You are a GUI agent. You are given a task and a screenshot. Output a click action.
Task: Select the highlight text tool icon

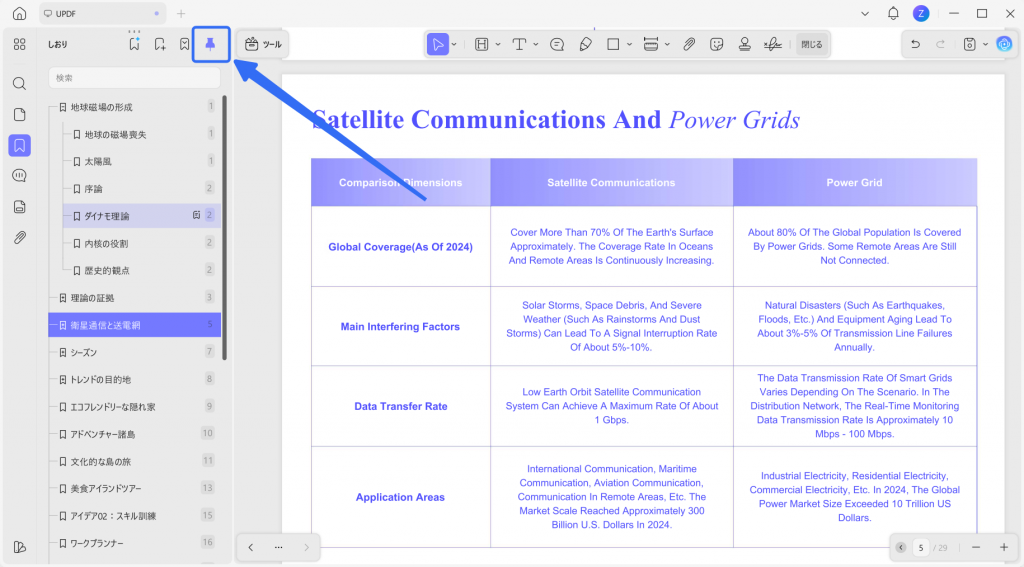[481, 44]
